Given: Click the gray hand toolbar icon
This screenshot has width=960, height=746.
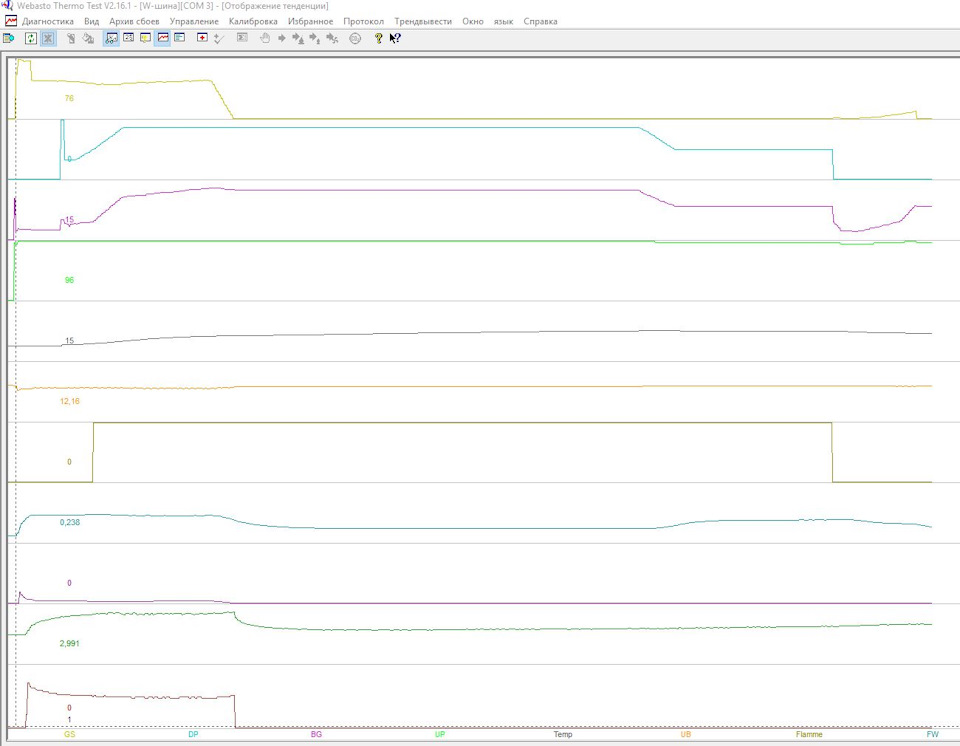Looking at the screenshot, I should point(264,38).
